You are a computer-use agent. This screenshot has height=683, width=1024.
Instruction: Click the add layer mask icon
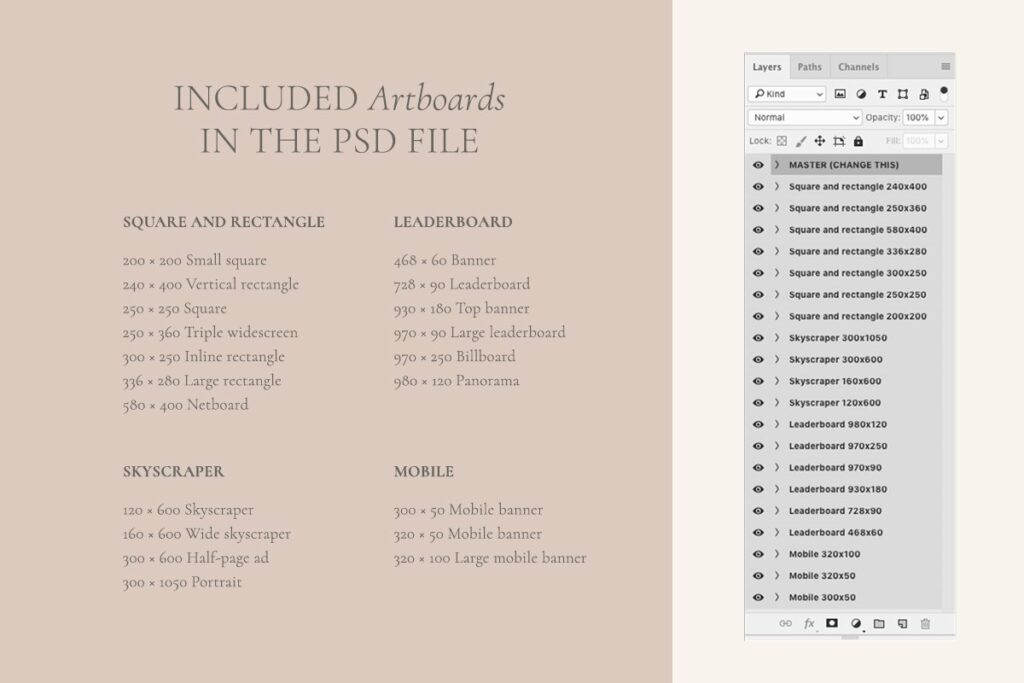click(832, 624)
